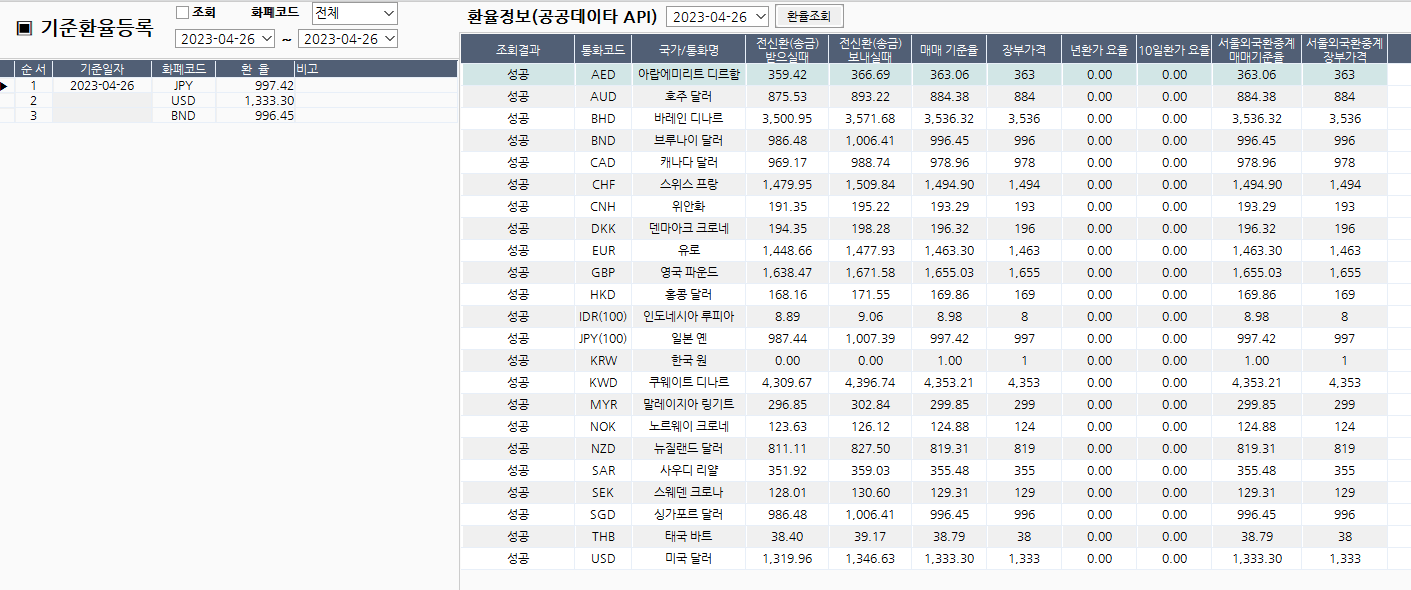Click the 서울외국환중계 매매기준율 column header
The height and width of the screenshot is (590, 1411).
pyautogui.click(x=1256, y=49)
